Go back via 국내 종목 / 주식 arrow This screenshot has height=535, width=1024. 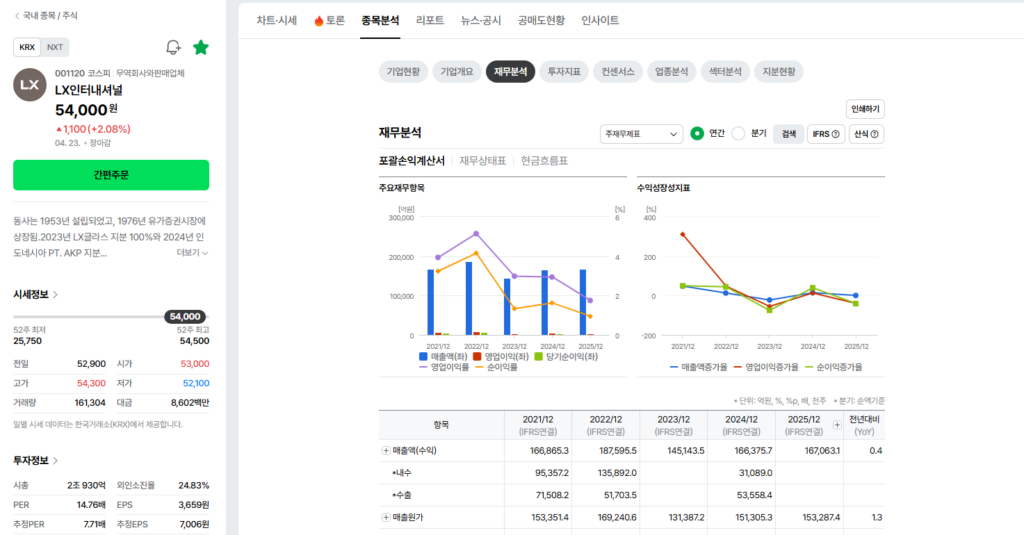click(17, 16)
